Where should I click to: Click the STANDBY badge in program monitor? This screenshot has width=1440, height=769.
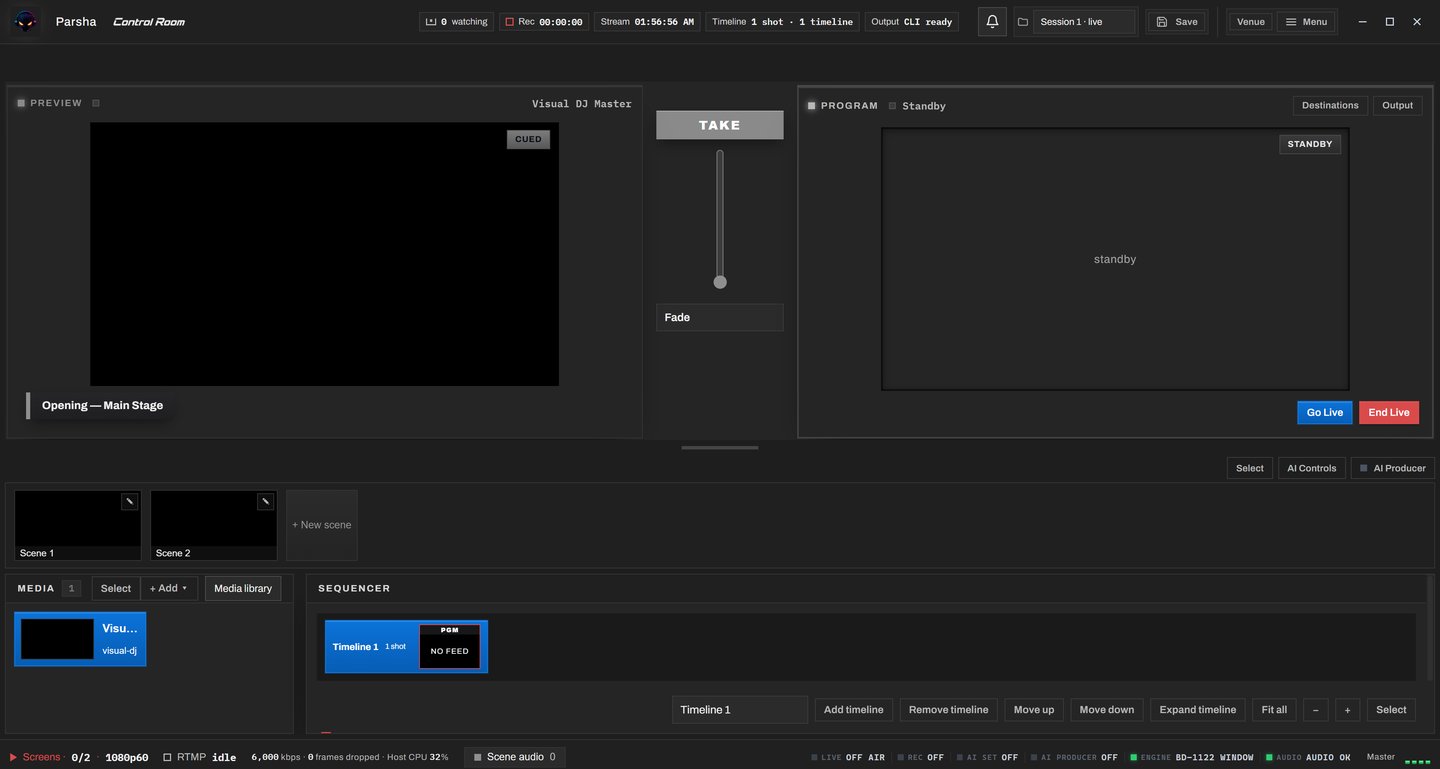[x=1310, y=144]
